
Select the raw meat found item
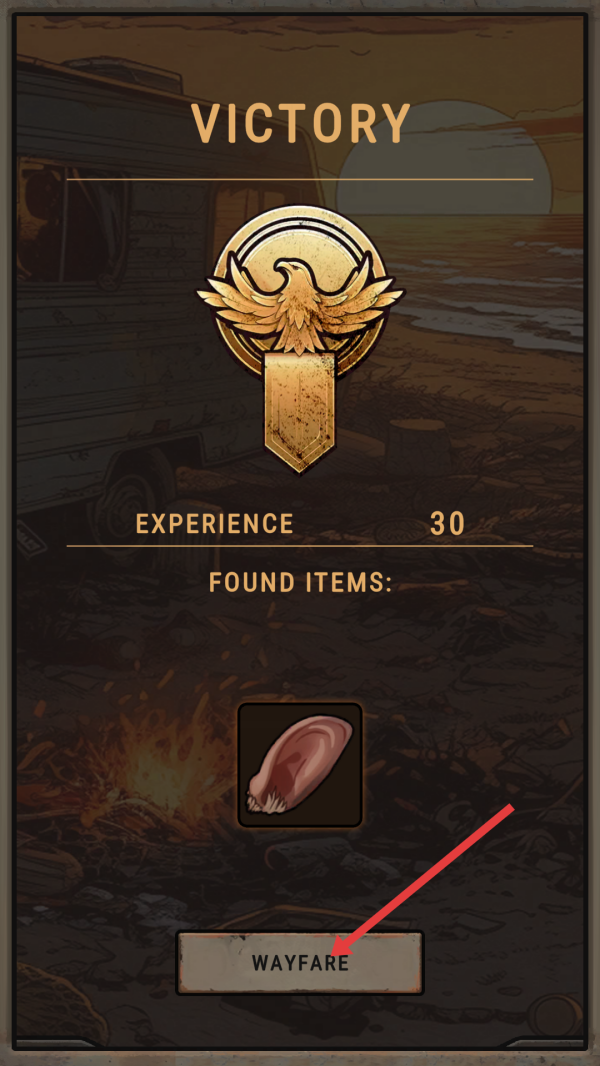(x=300, y=765)
